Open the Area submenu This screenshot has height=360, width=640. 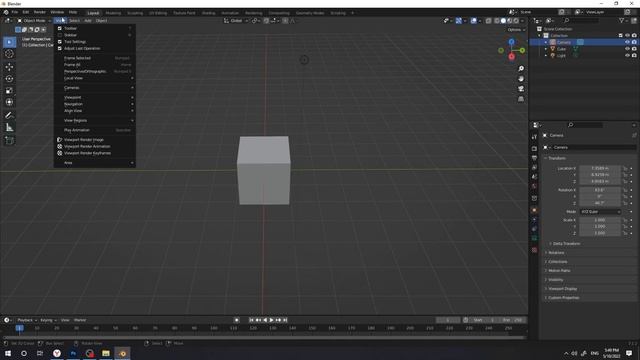95,163
